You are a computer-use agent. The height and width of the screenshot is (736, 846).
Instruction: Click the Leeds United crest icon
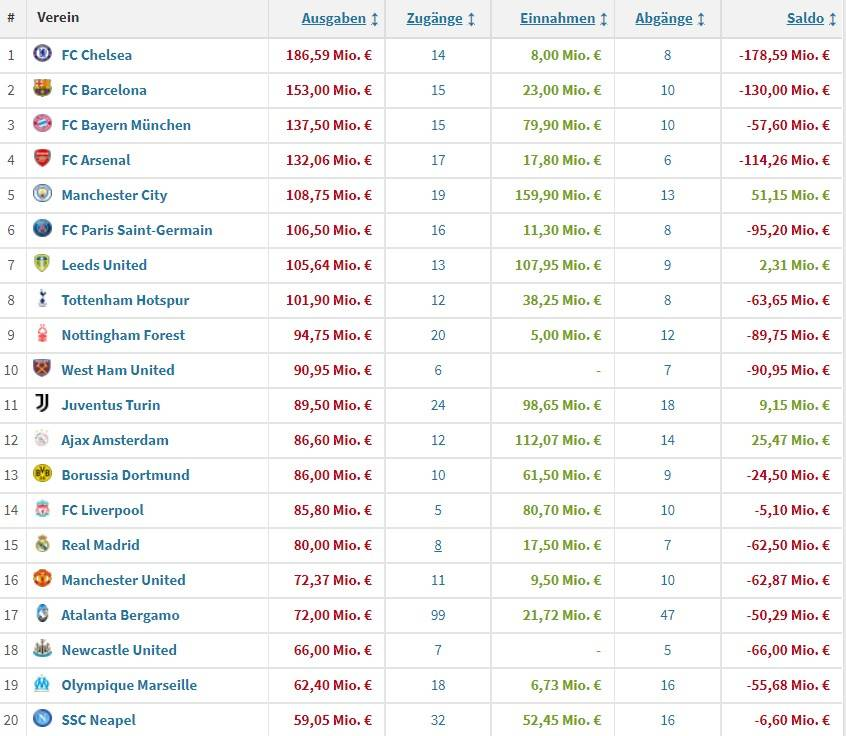click(42, 263)
